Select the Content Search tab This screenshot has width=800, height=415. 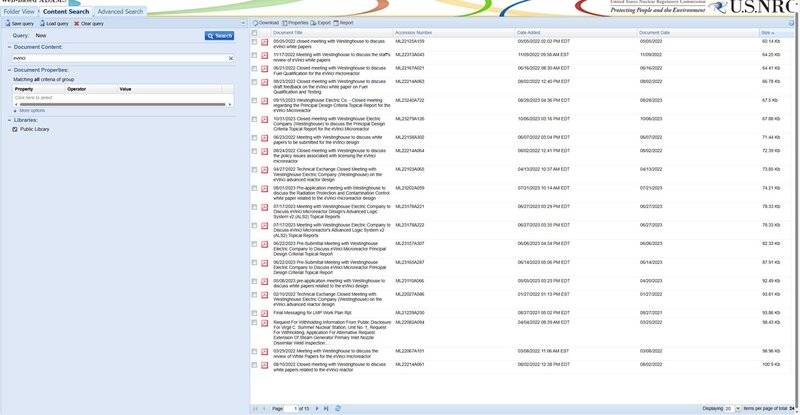coord(66,11)
